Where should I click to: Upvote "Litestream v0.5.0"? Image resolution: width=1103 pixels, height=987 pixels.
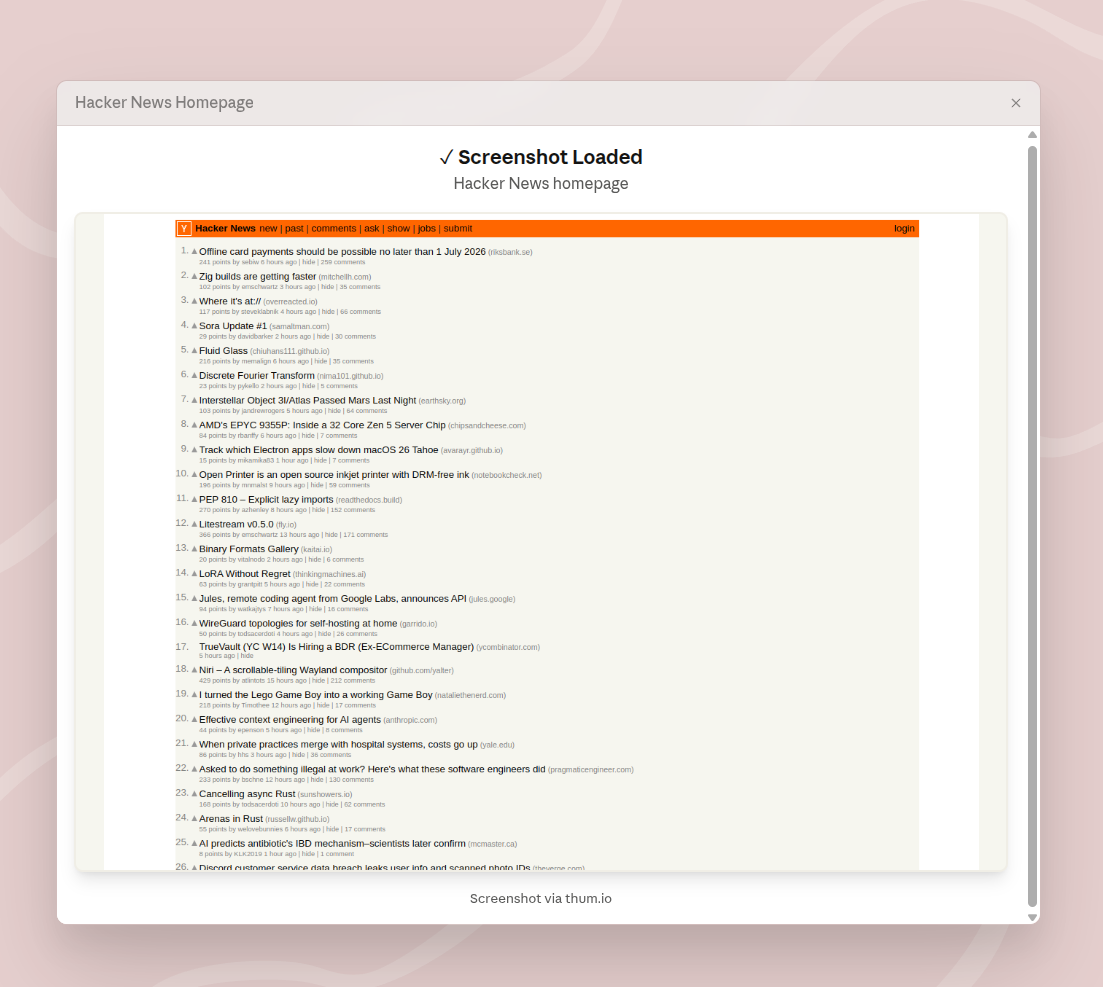(x=193, y=524)
